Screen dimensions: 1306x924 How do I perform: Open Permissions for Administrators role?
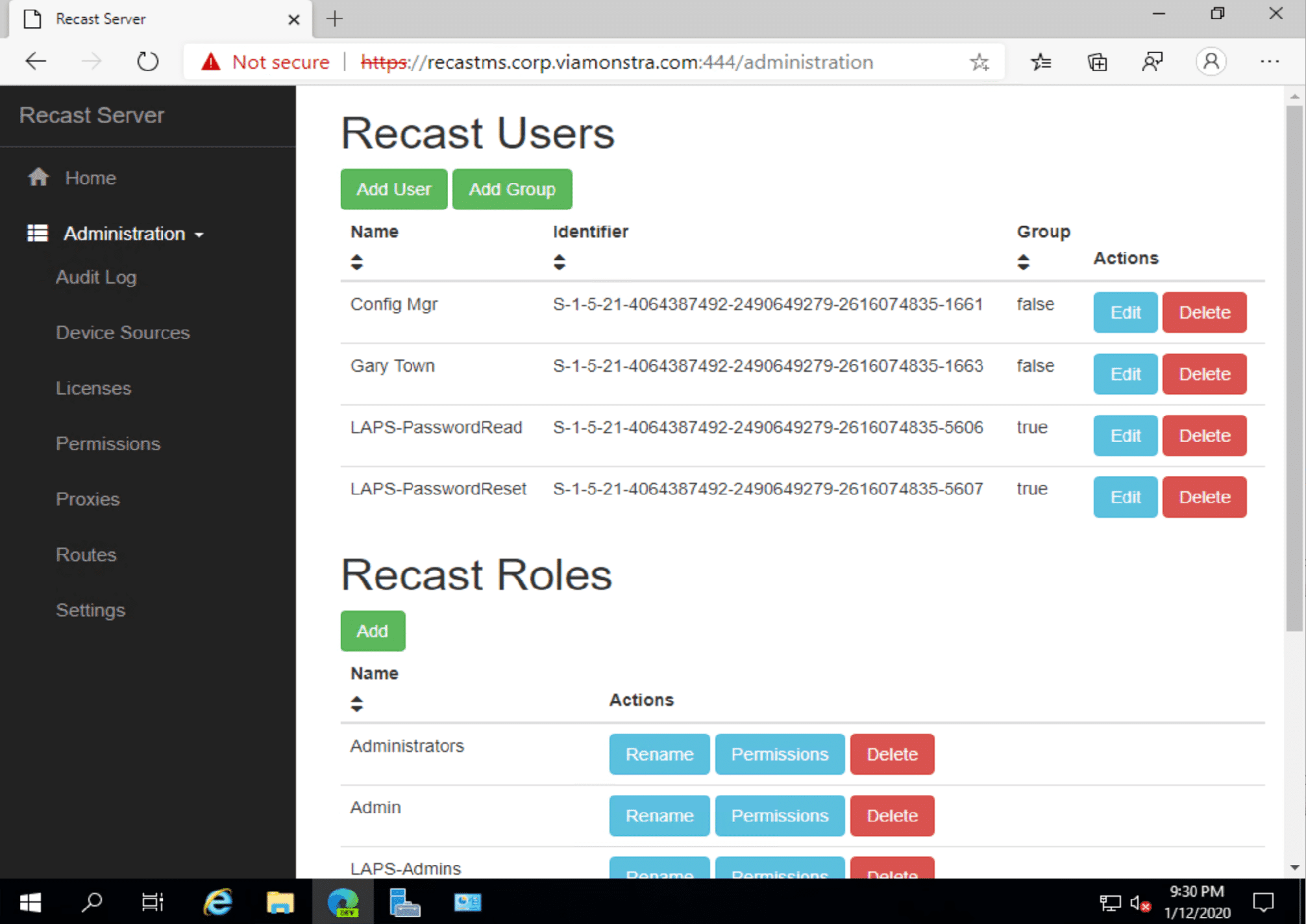tap(780, 754)
